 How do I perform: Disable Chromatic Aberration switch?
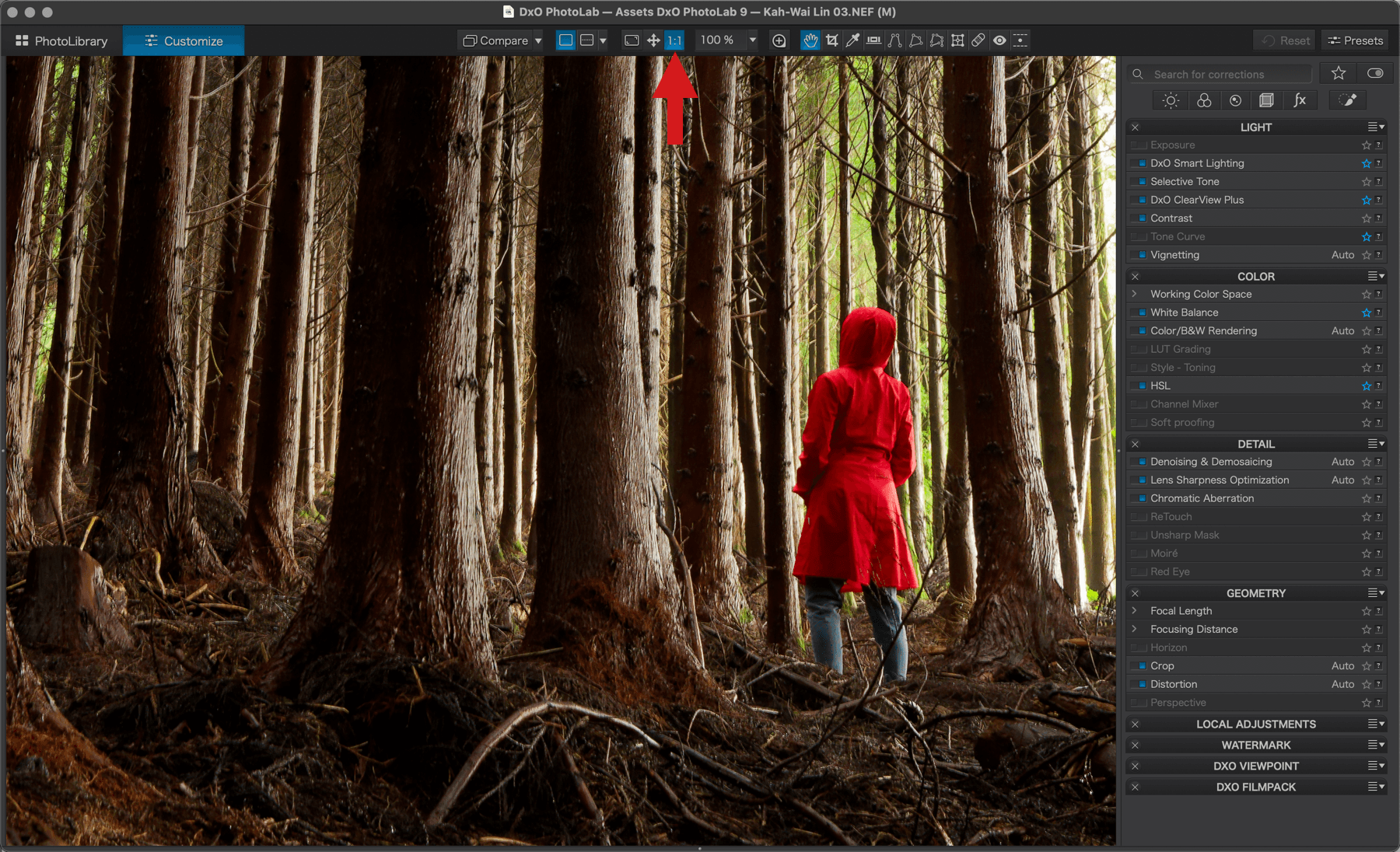1139,498
